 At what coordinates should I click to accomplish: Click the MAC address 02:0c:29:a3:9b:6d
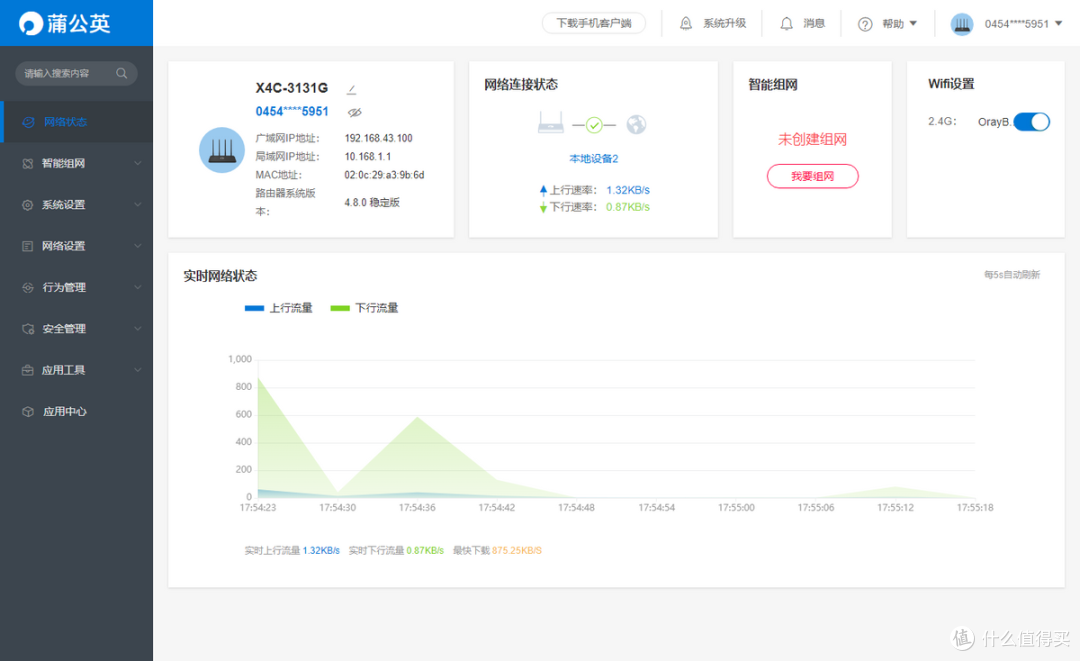coord(384,175)
